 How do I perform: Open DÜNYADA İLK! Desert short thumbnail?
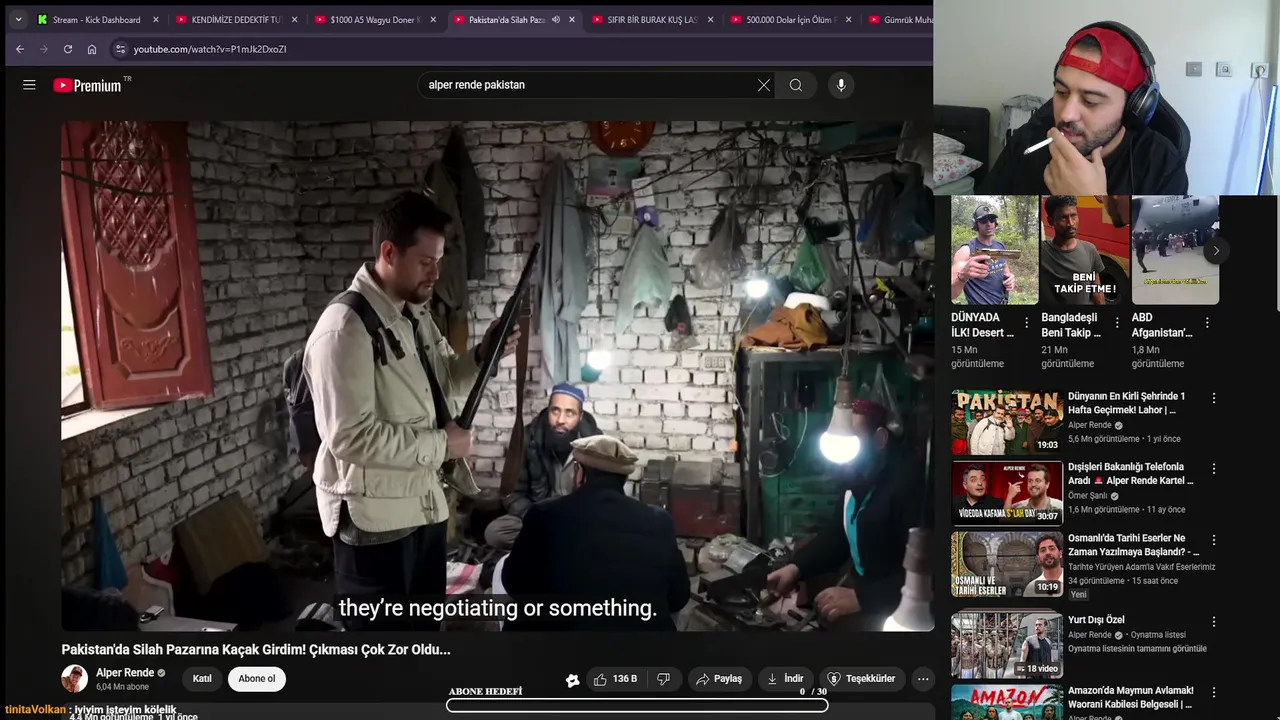(995, 250)
